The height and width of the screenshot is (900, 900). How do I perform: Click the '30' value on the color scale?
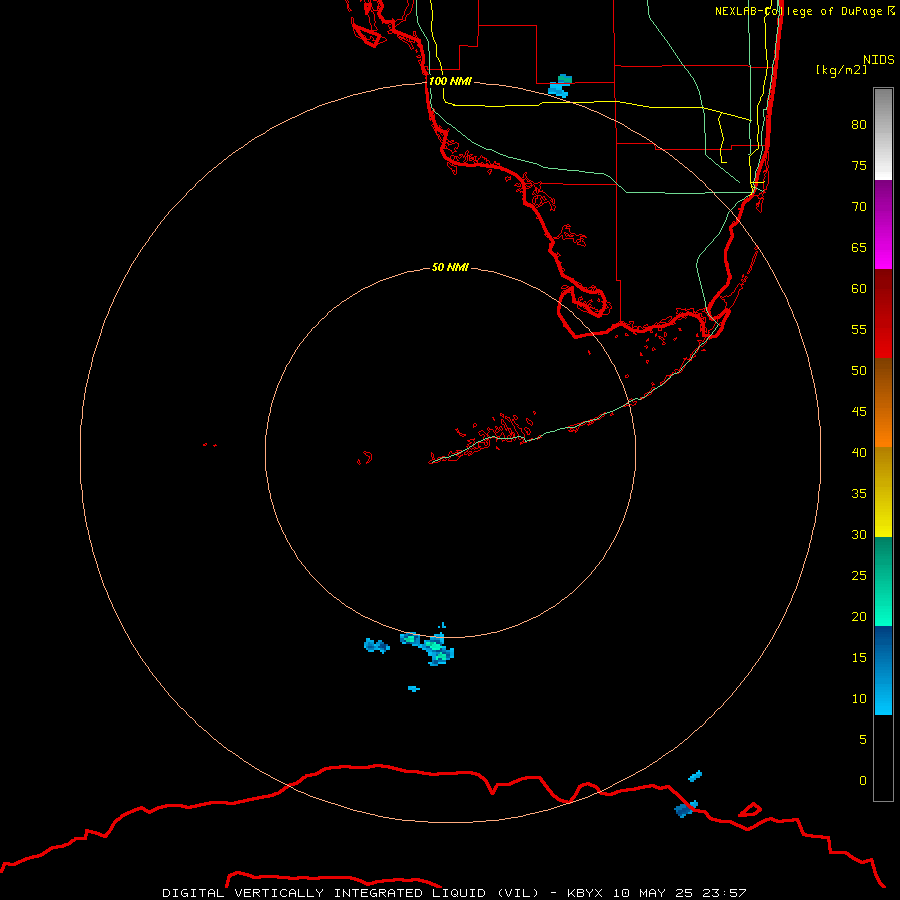859,534
